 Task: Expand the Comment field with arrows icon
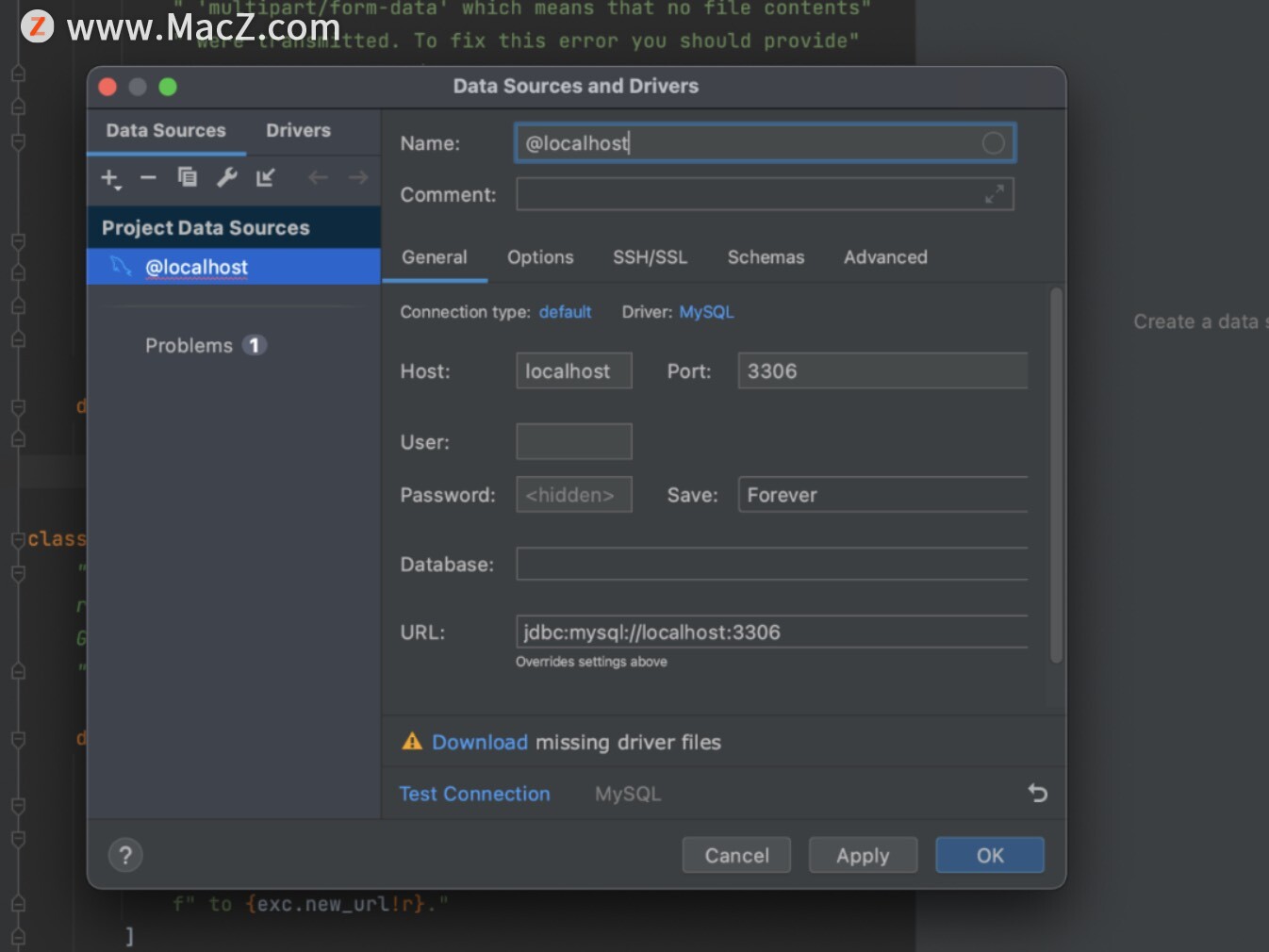tap(994, 194)
